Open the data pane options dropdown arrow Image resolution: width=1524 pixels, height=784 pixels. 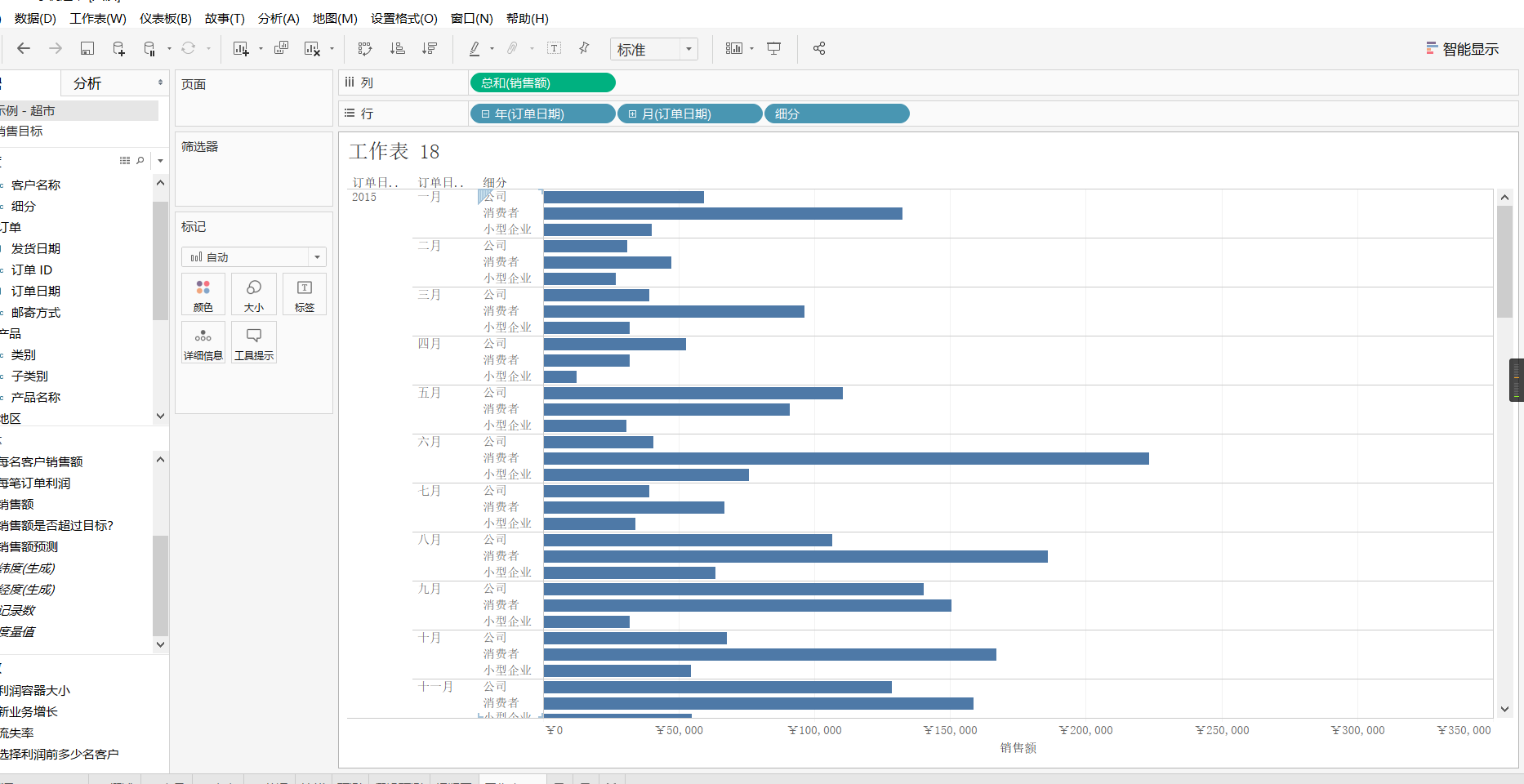[x=160, y=160]
